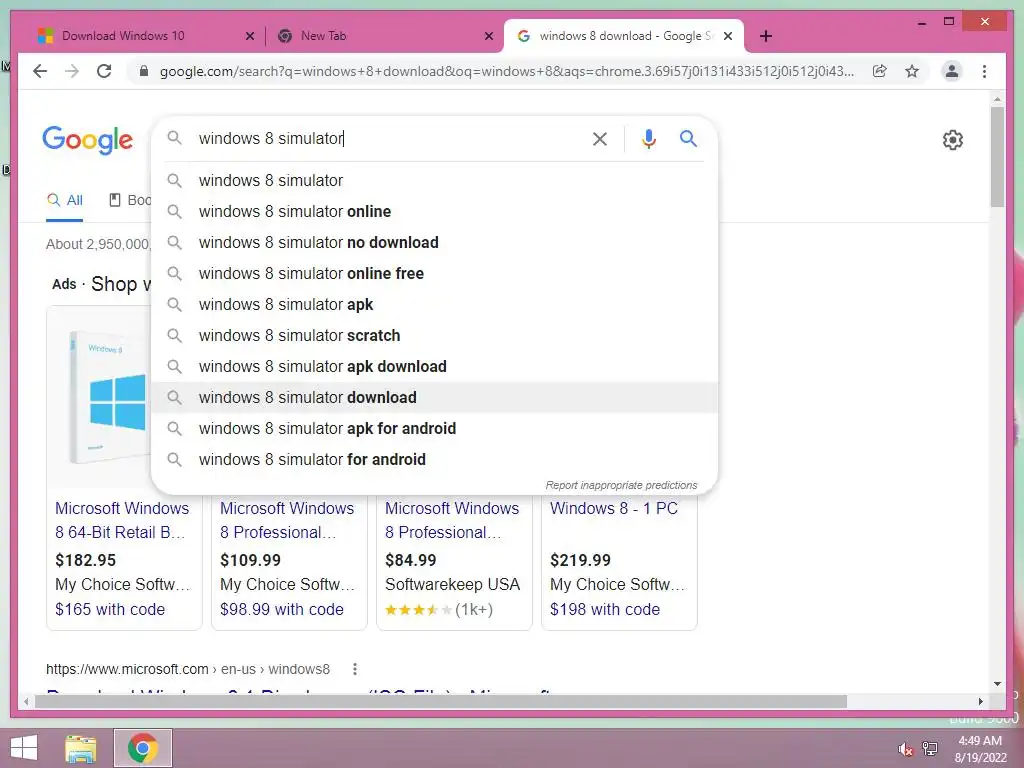Viewport: 1024px width, 768px height.
Task: Choose suggestion 'windows 8 simulator online free'
Action: click(x=434, y=274)
